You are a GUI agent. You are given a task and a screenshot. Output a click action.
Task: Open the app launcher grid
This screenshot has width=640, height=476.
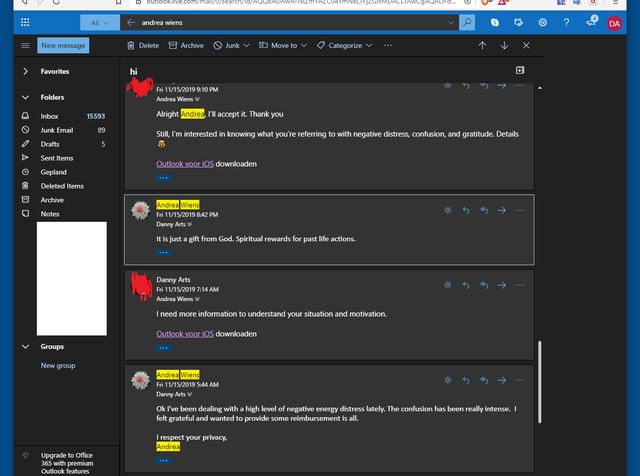tap(25, 22)
